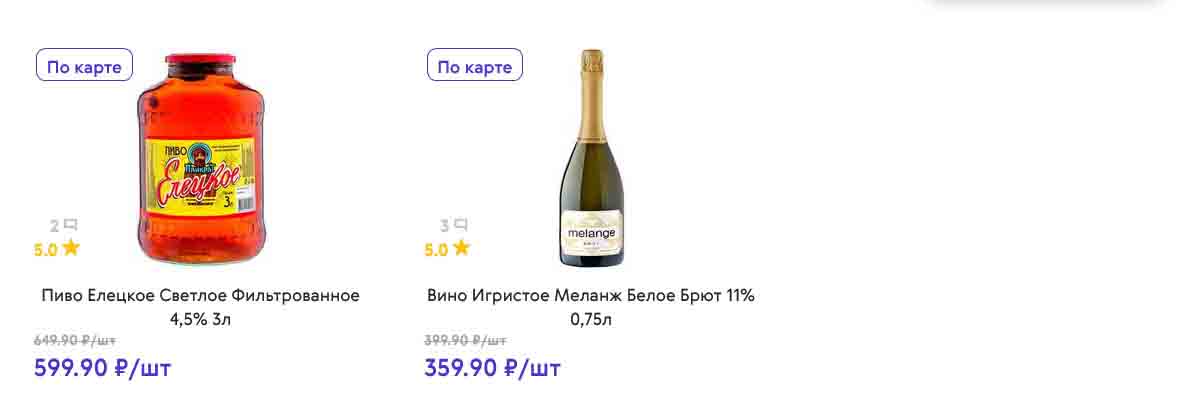Click the rating star for Пиво Елецкое
1186x404 pixels.
coord(71,249)
